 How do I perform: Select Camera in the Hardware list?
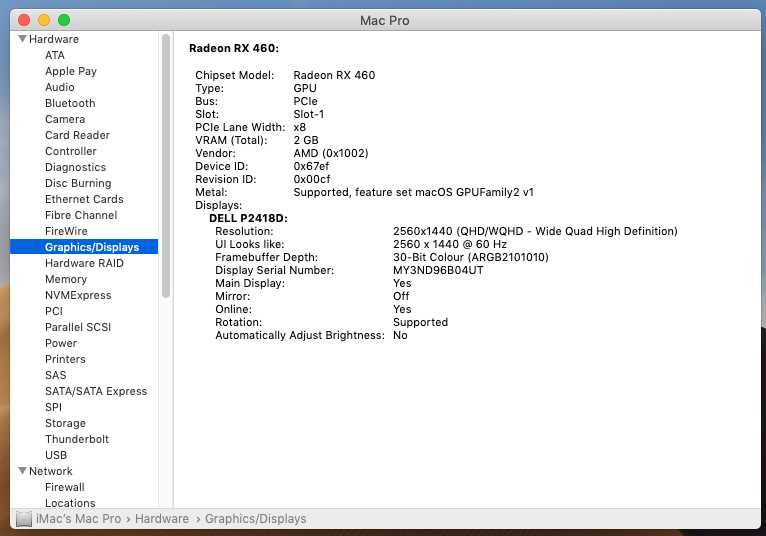65,119
